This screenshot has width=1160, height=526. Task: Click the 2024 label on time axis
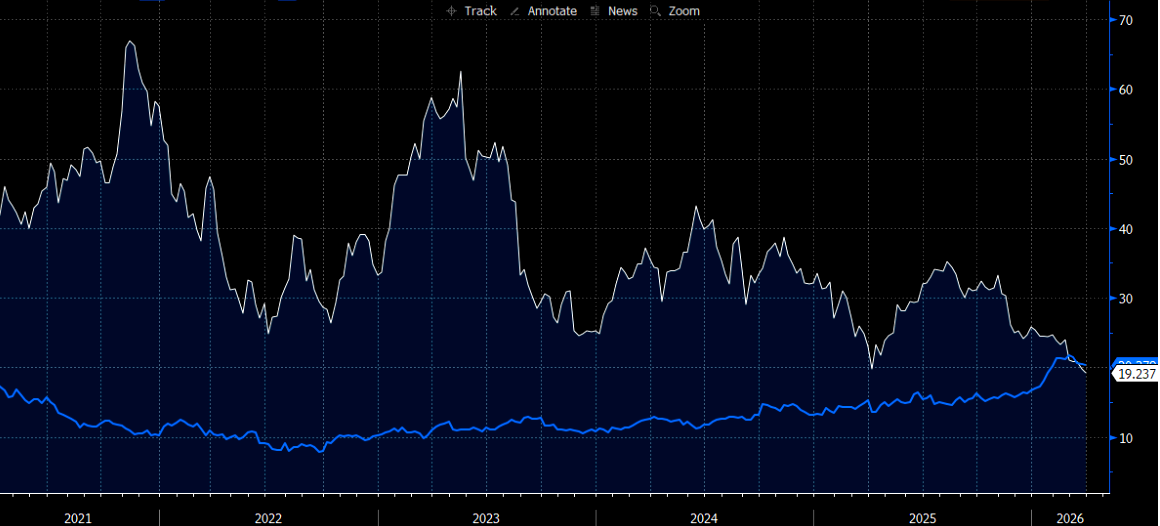click(704, 518)
